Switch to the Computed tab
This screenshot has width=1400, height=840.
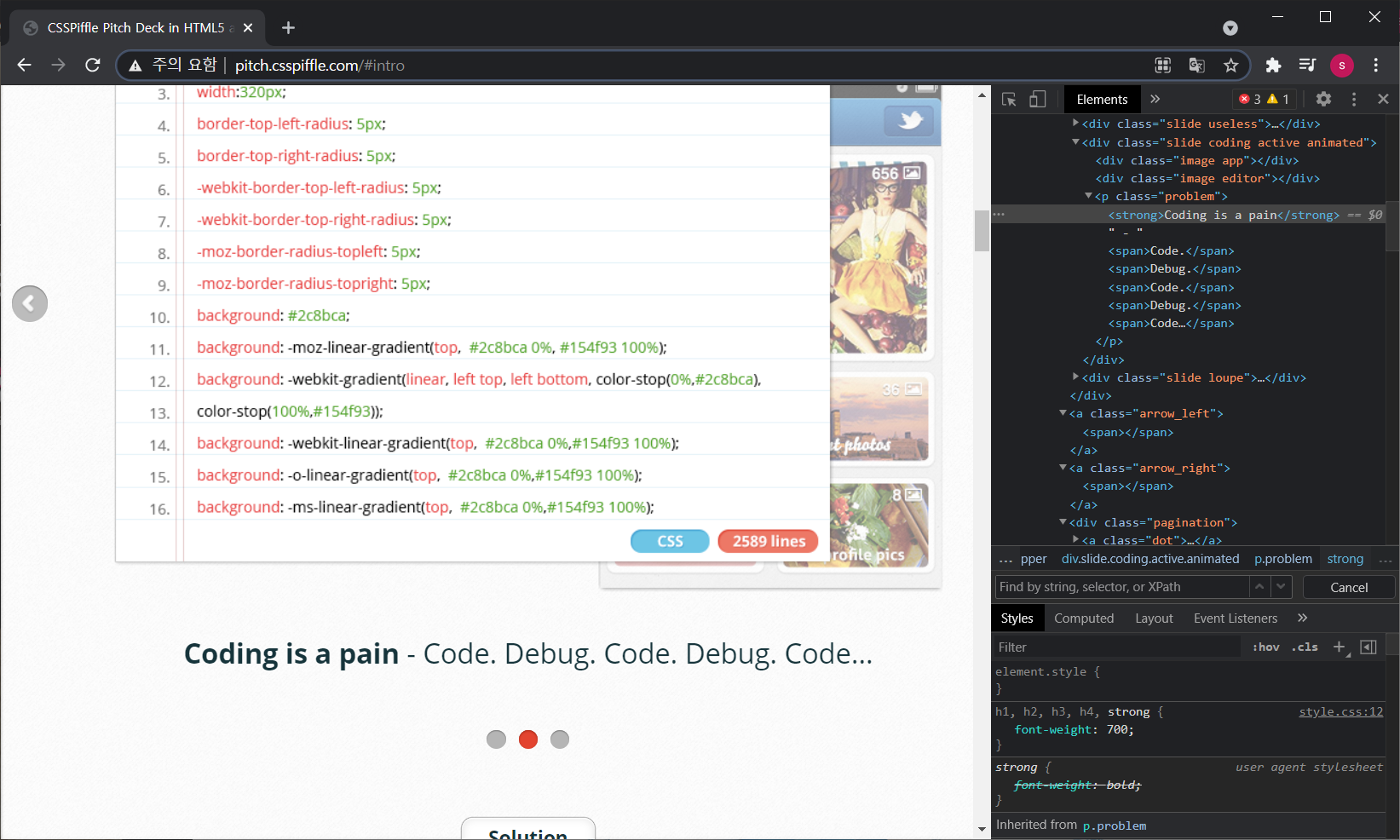point(1083,618)
